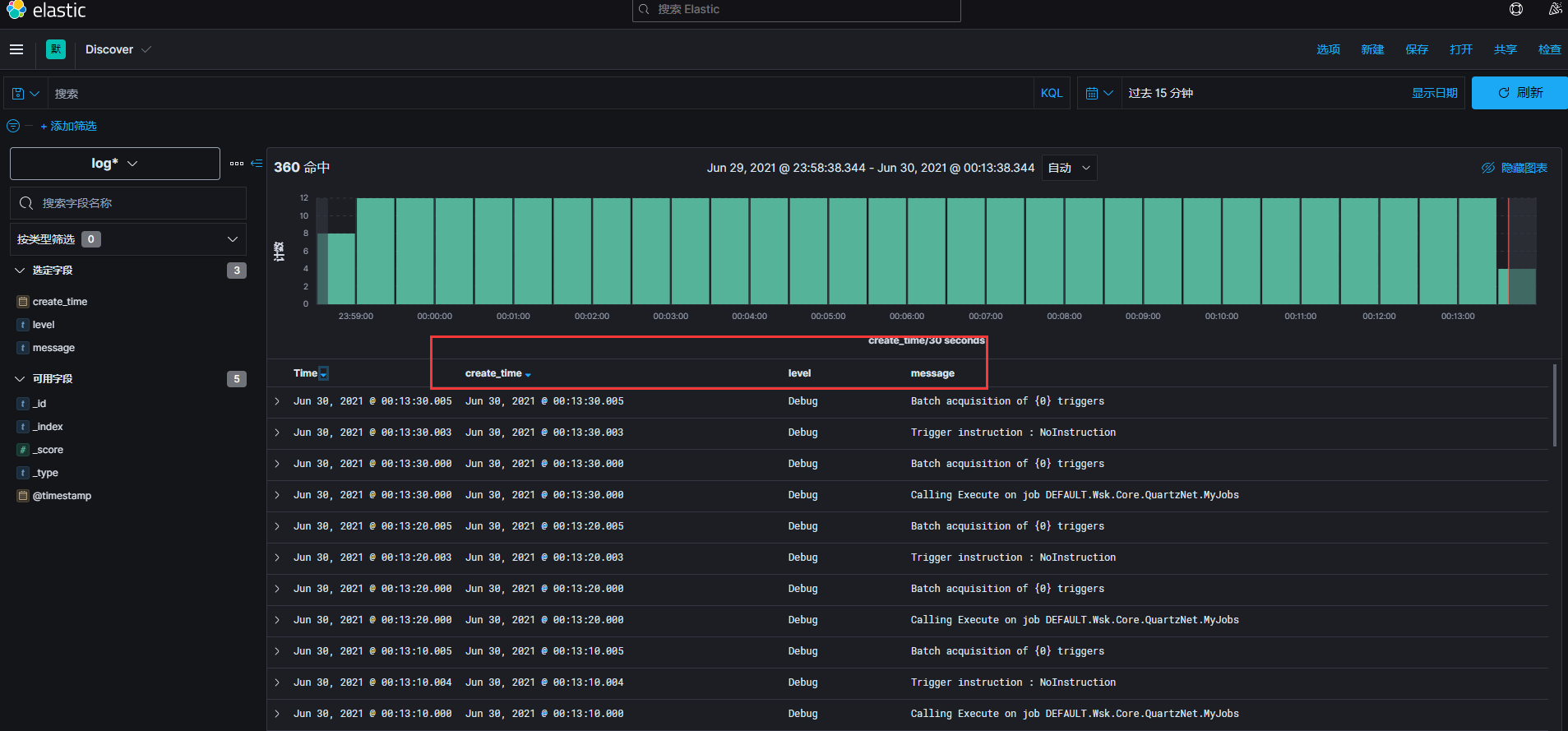Click the histogram bar at 00:10:00
Image resolution: width=1568 pixels, height=731 pixels.
pos(1242,251)
